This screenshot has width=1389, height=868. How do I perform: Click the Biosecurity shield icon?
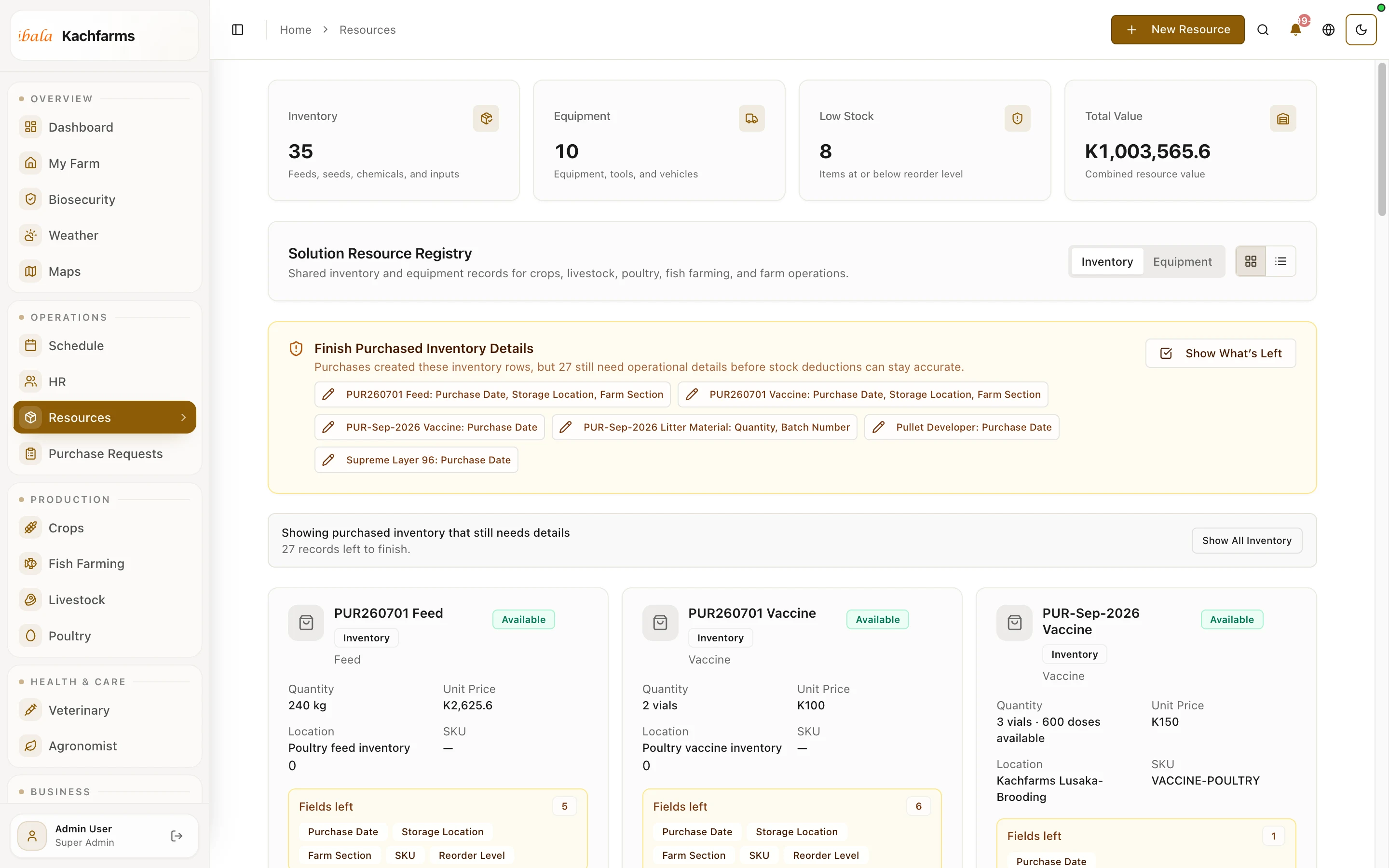click(x=30, y=199)
